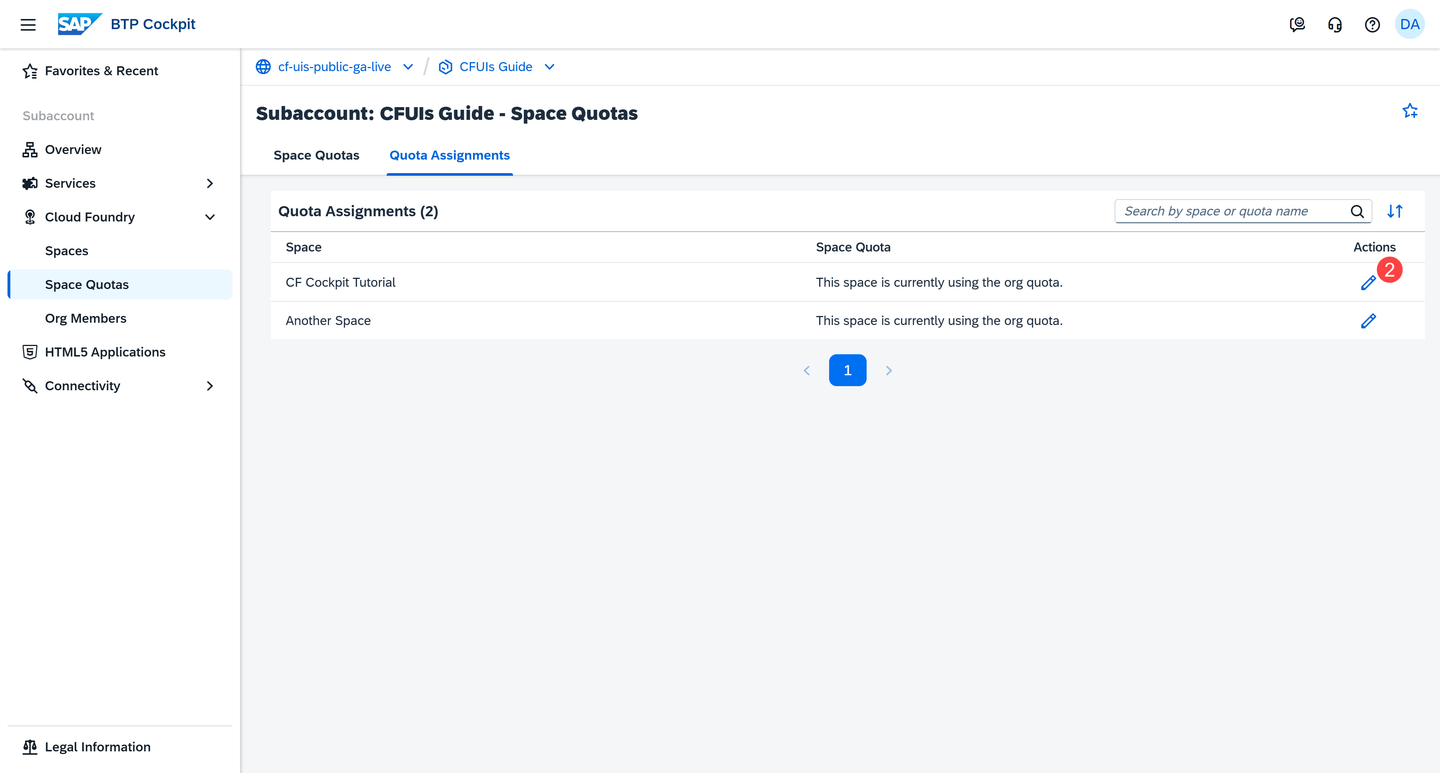Click the sort quota assignments icon
Viewport: 1440px width, 773px height.
[x=1395, y=211]
